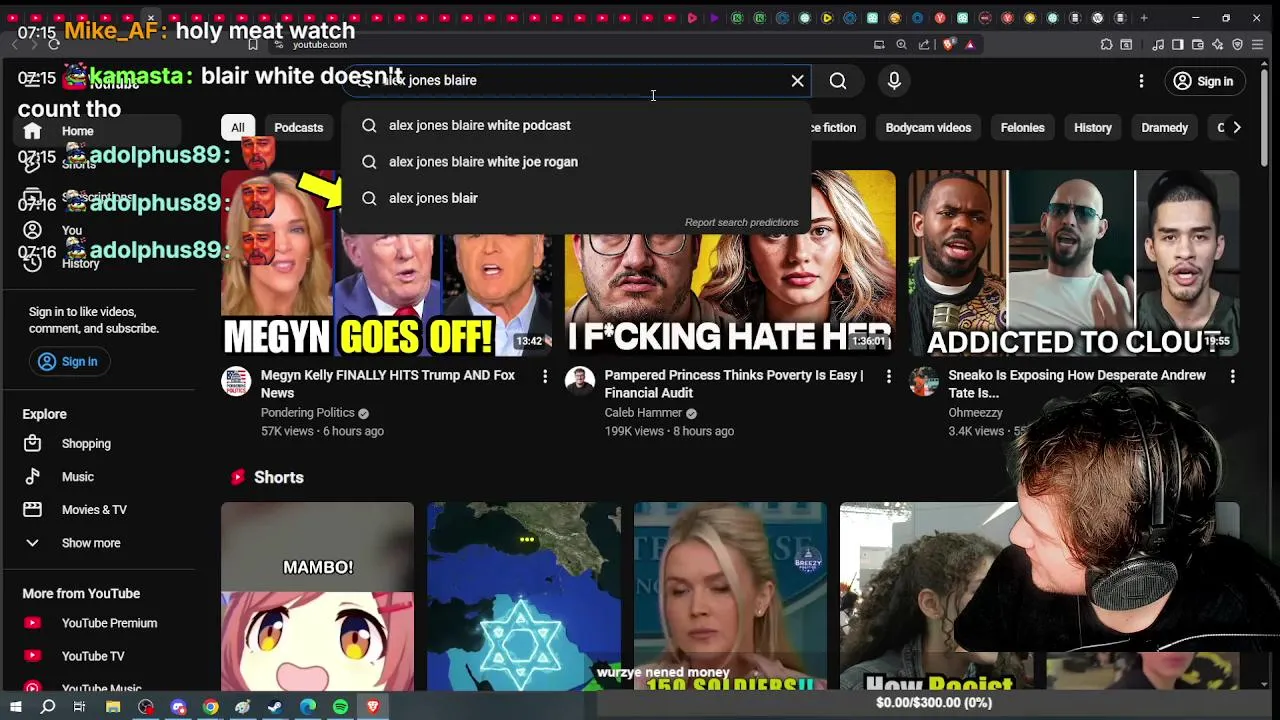Open new browser tab with plus

coord(1144,18)
